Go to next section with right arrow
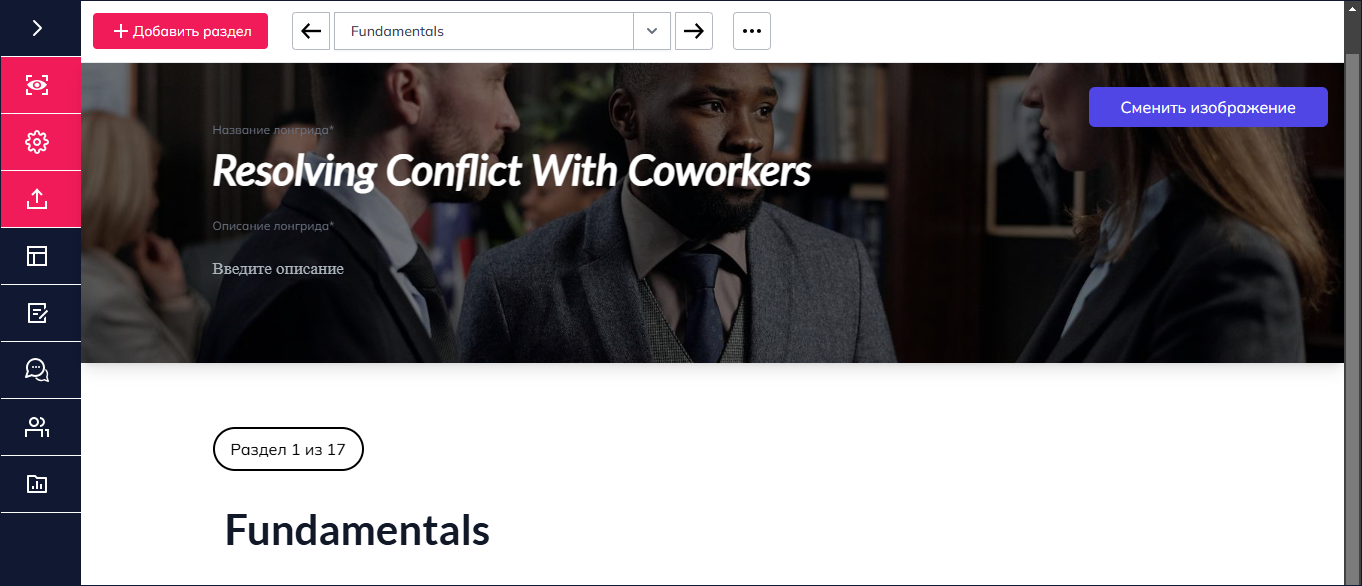Image resolution: width=1362 pixels, height=586 pixels. tap(694, 31)
